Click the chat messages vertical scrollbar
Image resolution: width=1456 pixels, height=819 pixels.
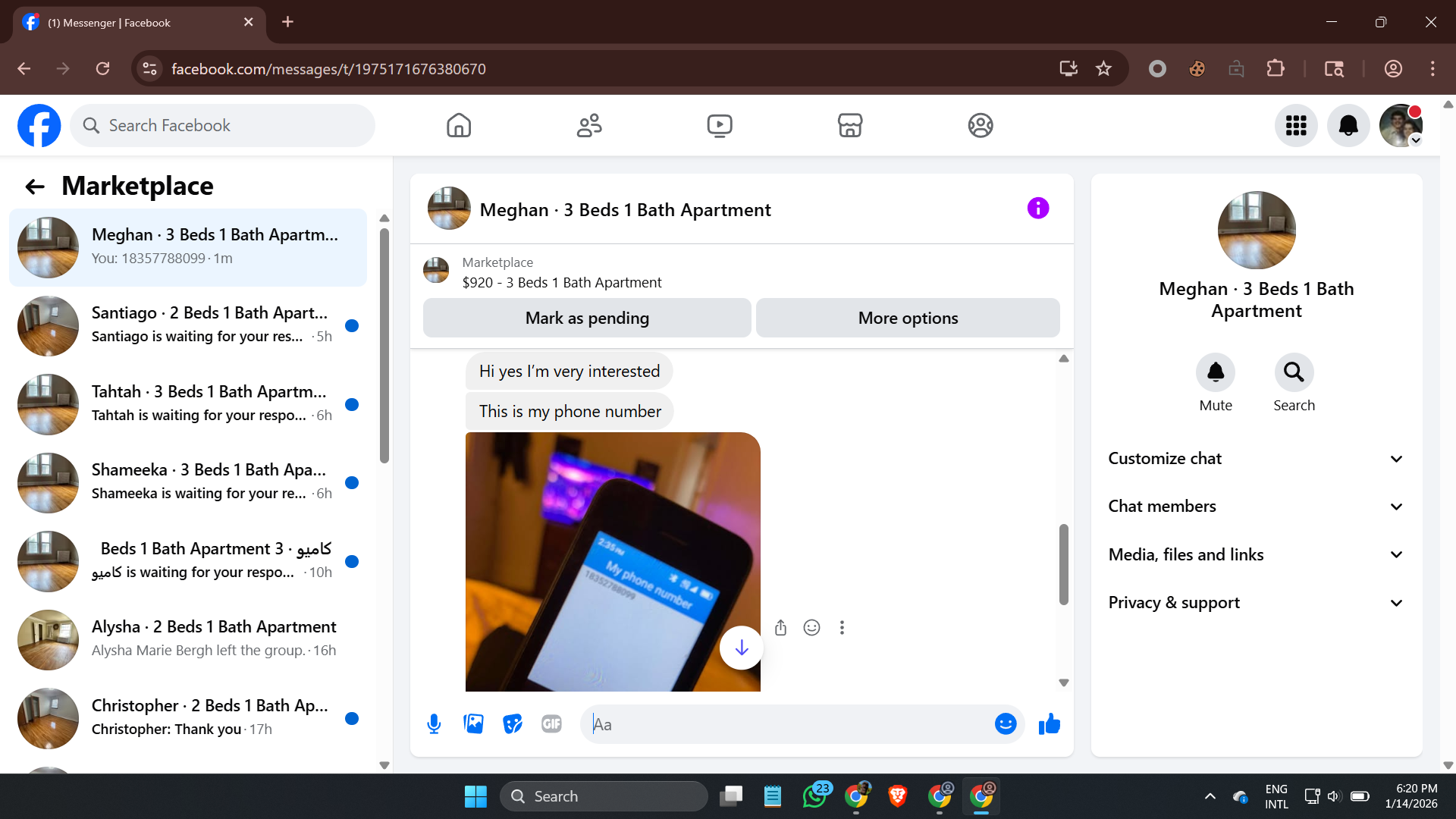[x=1063, y=564]
